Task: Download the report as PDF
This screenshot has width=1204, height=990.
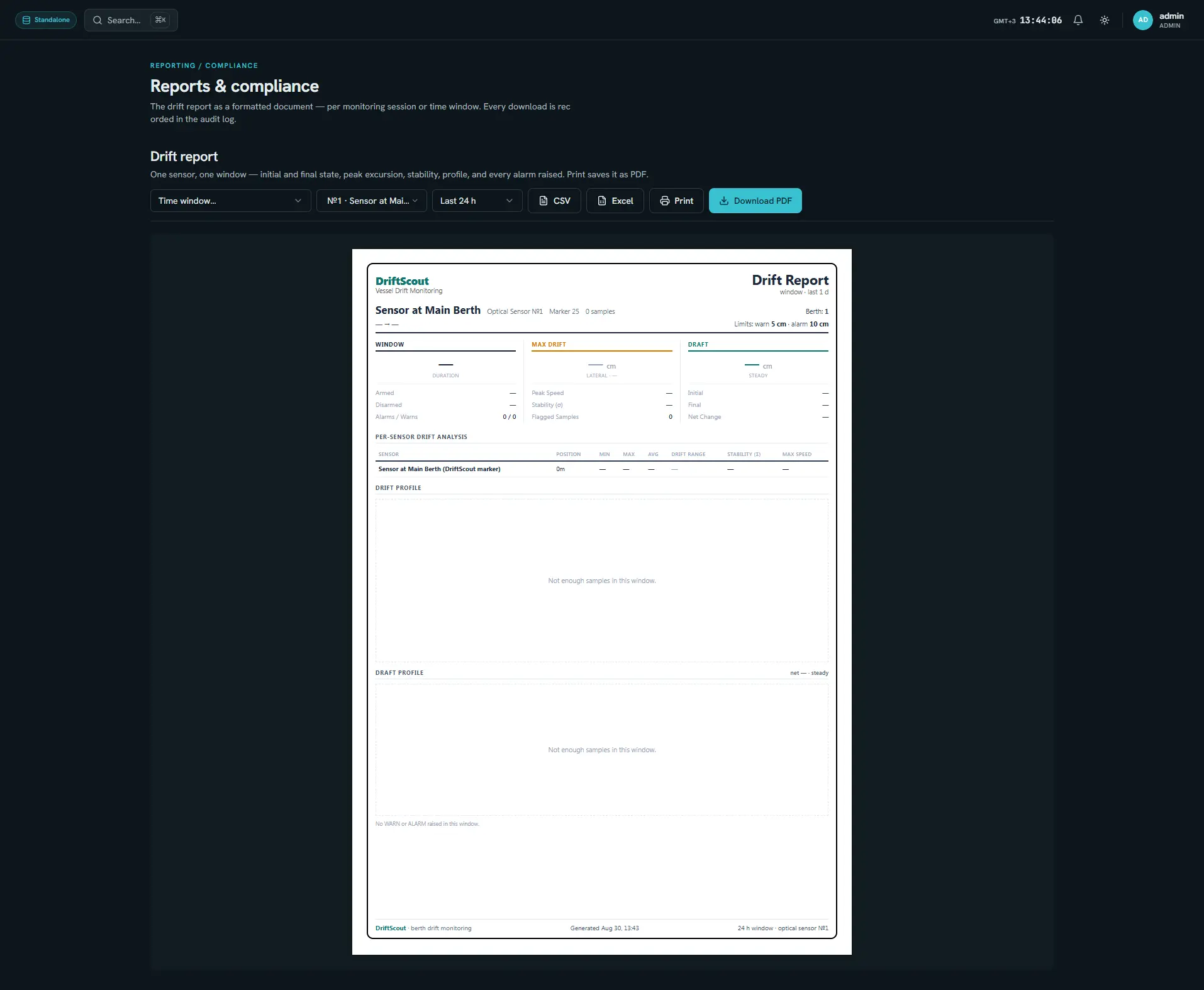Action: point(755,201)
